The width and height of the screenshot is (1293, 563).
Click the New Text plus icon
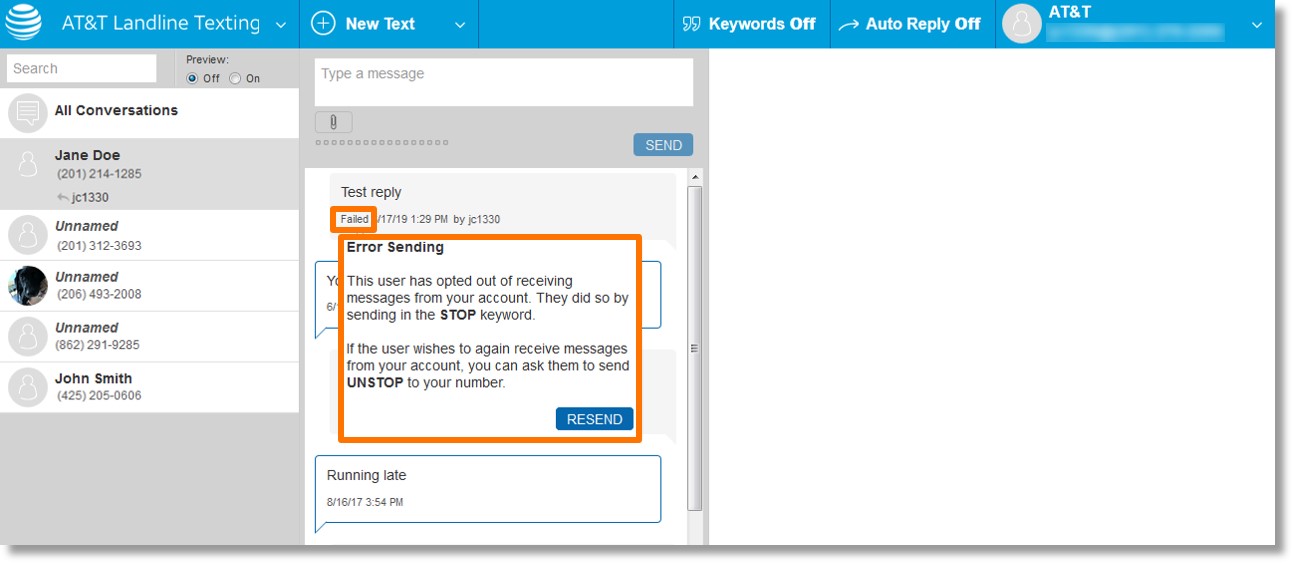[x=323, y=23]
